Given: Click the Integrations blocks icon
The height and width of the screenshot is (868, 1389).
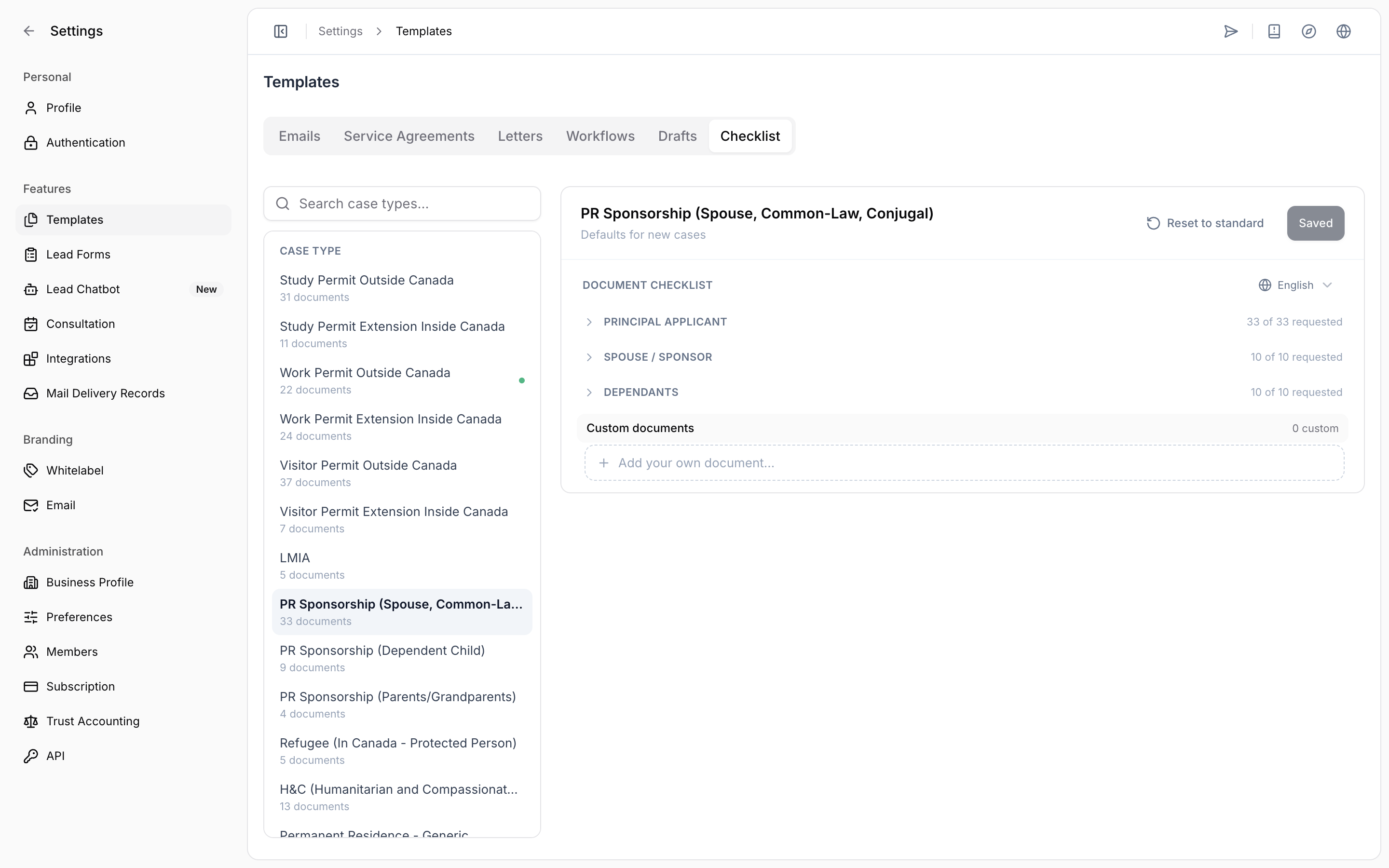Looking at the screenshot, I should (x=31, y=359).
